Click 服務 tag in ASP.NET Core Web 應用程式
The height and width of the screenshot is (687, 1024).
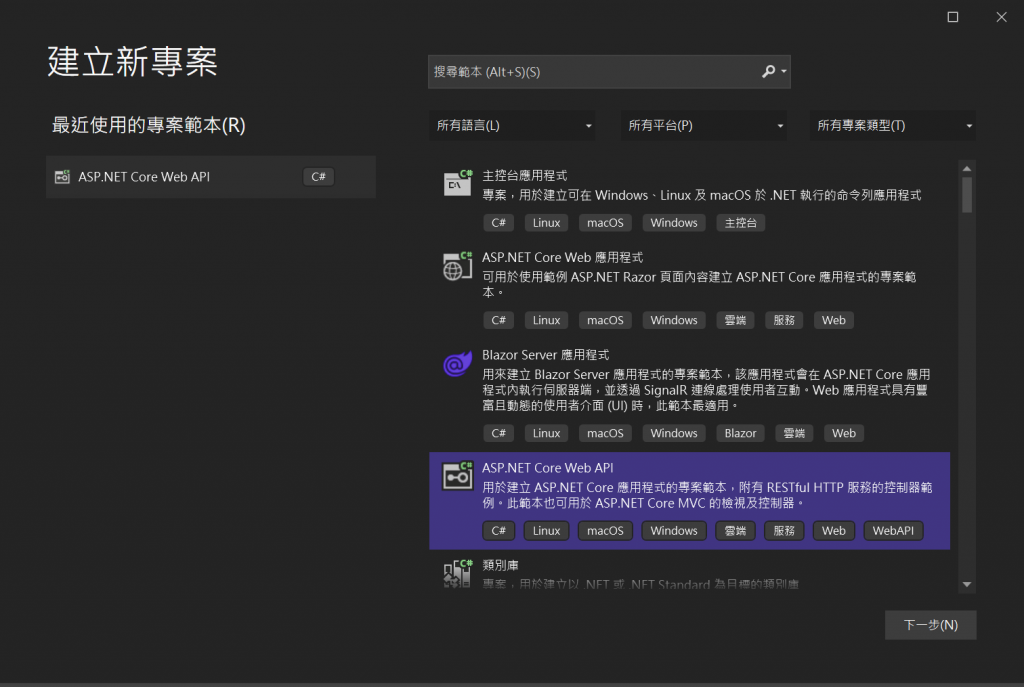(x=784, y=320)
